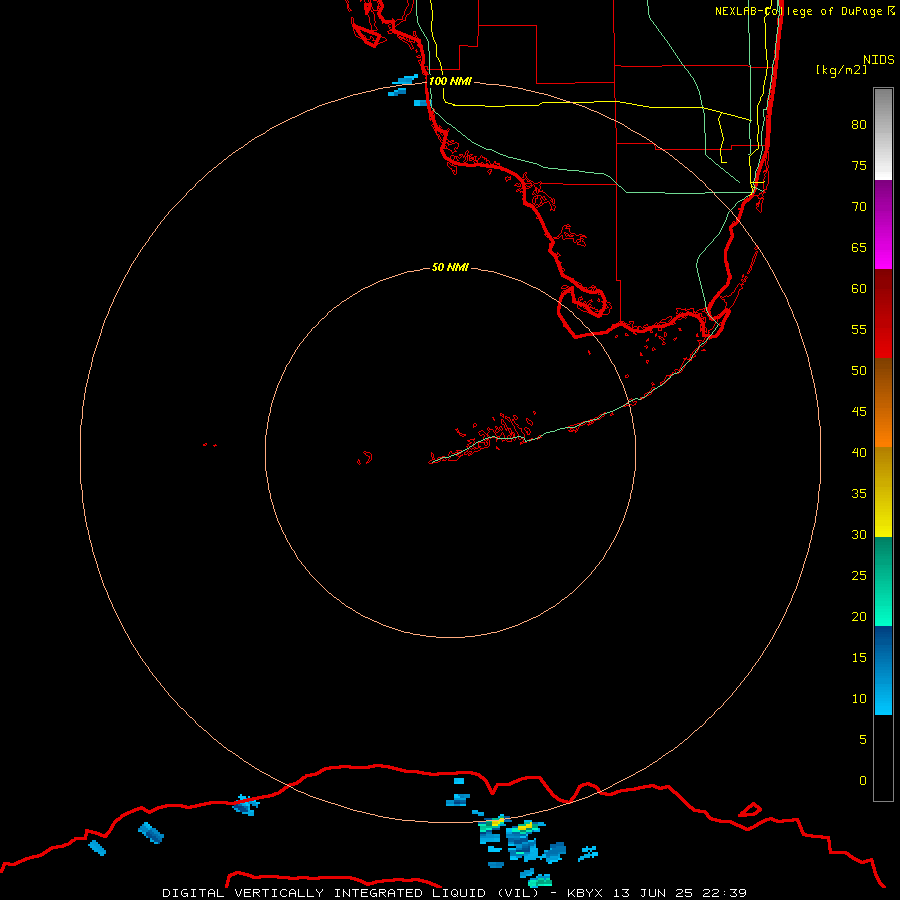Click the 70 value on the VIL scale
This screenshot has width=900, height=900.
[859, 207]
